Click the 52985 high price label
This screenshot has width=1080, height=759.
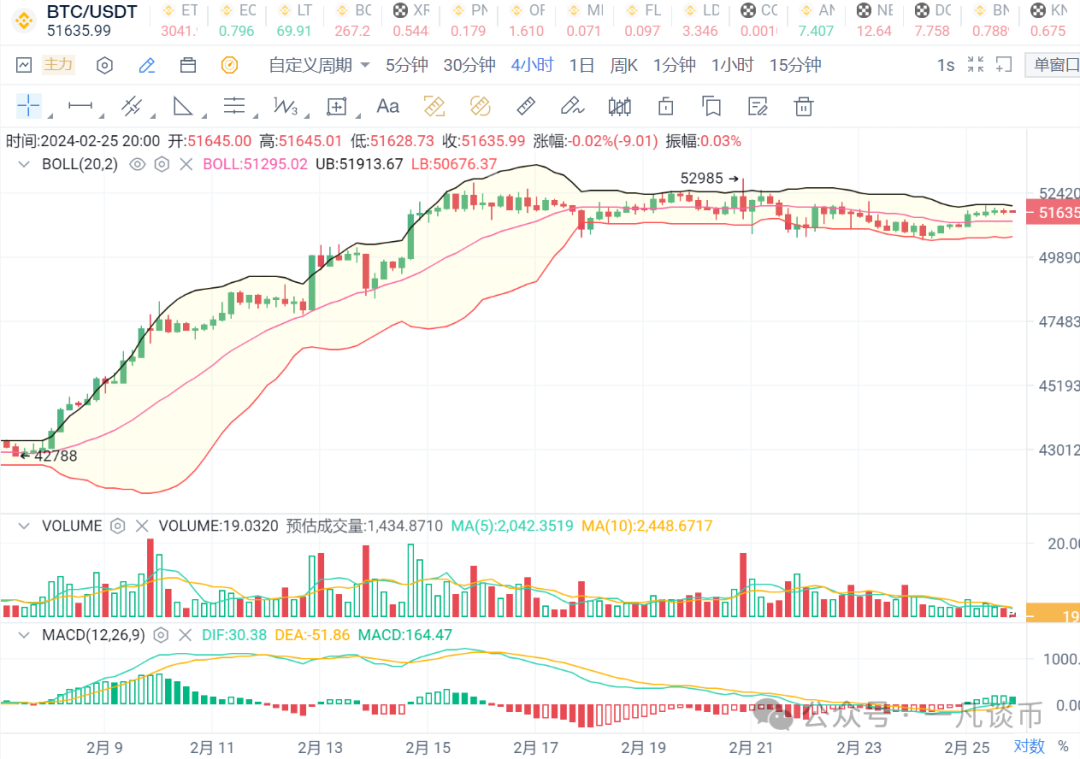[x=701, y=178]
